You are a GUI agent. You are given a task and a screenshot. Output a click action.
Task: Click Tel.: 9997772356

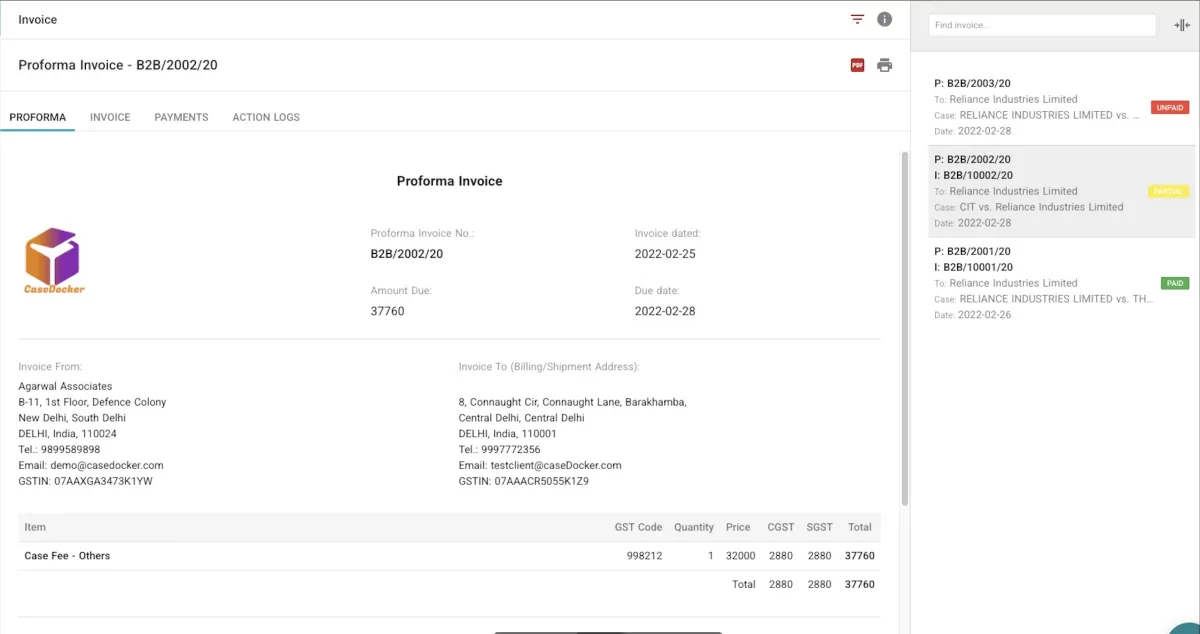point(499,449)
